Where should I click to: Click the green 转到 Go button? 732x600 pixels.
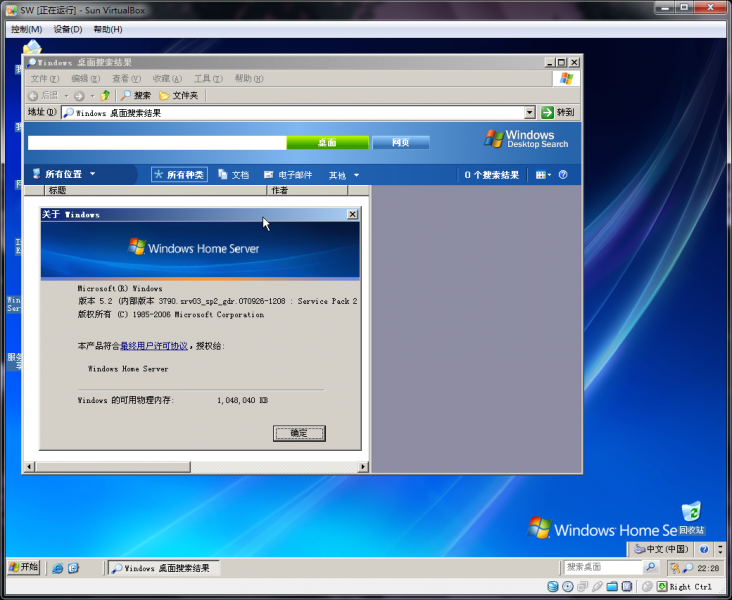pos(558,112)
